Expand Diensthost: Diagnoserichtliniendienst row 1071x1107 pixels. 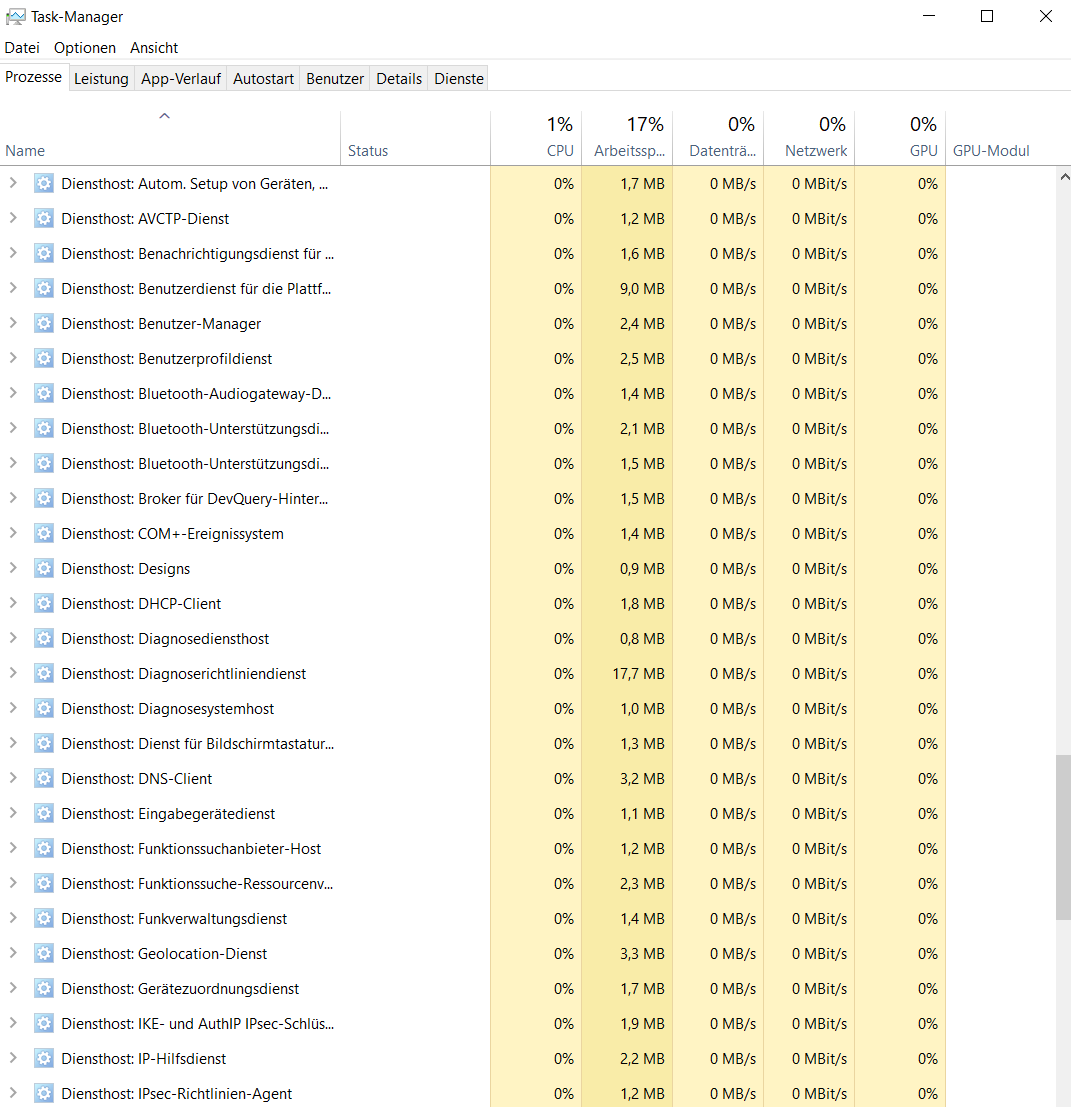tap(13, 674)
